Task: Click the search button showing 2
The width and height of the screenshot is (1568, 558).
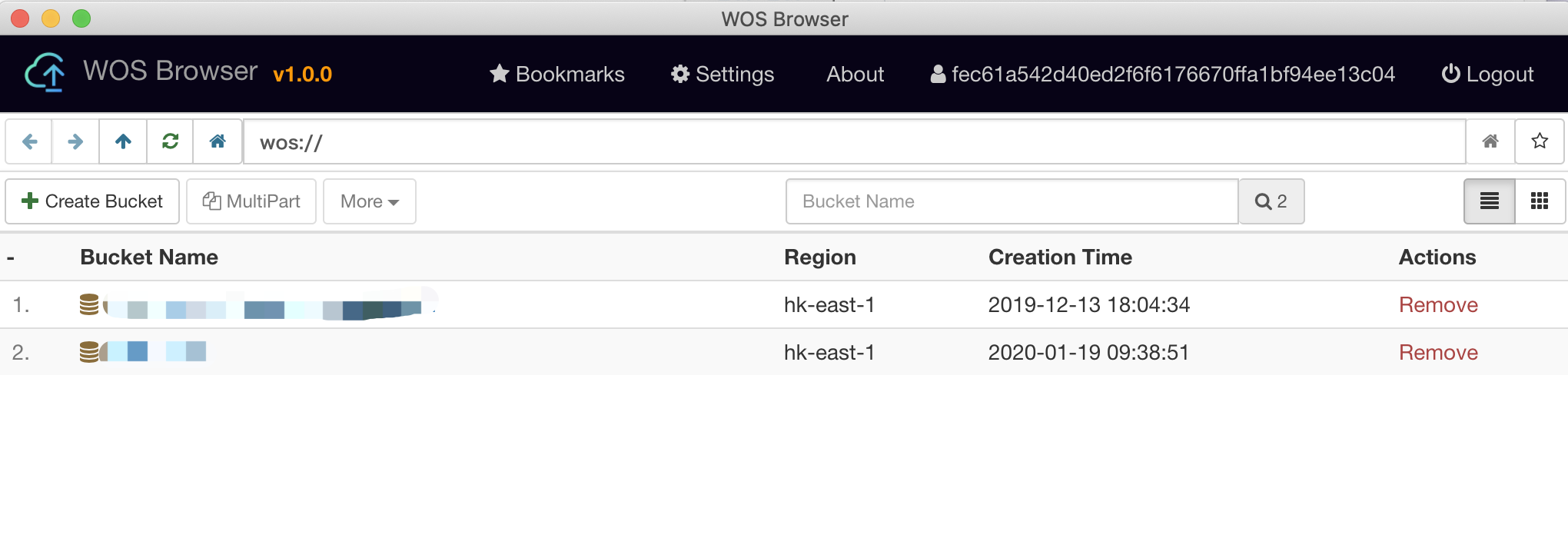Action: 1271,201
